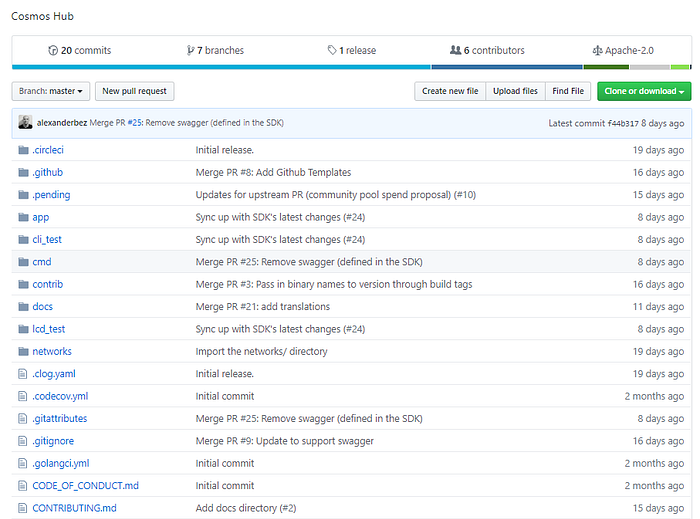This screenshot has width=700, height=519.
Task: Click dark green language bar segment
Action: click(606, 67)
